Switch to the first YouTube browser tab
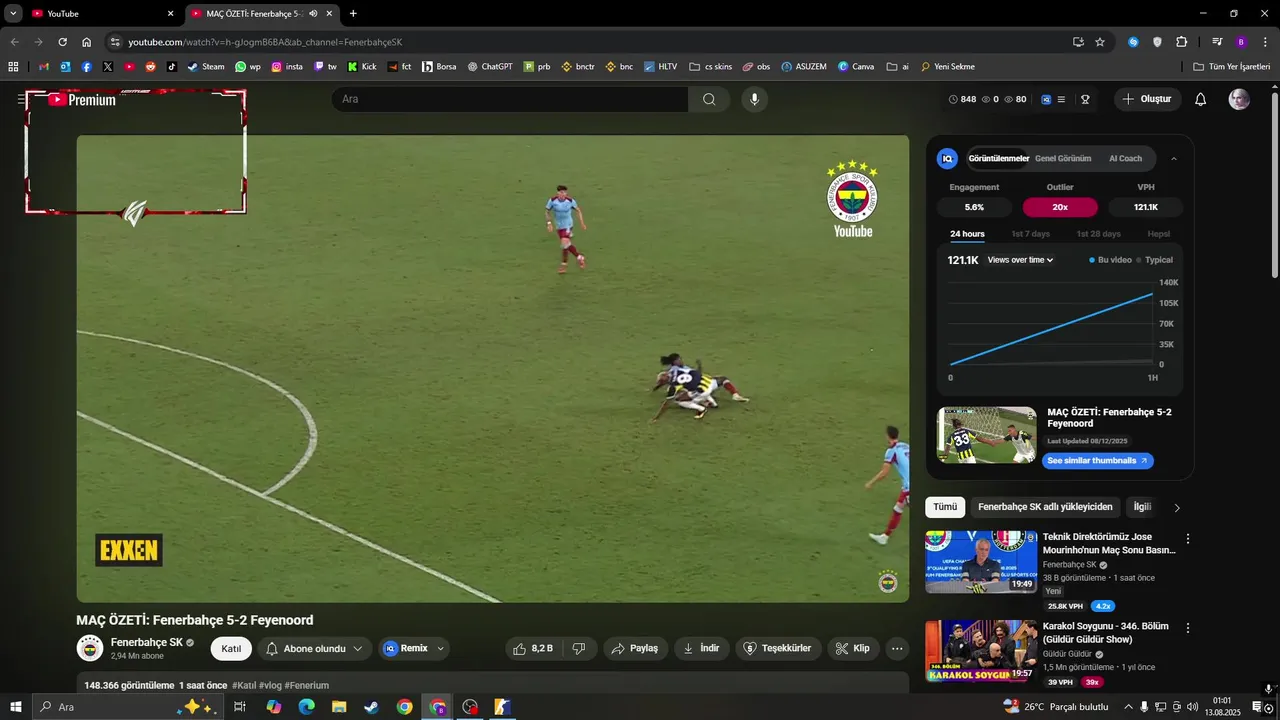 coord(102,14)
